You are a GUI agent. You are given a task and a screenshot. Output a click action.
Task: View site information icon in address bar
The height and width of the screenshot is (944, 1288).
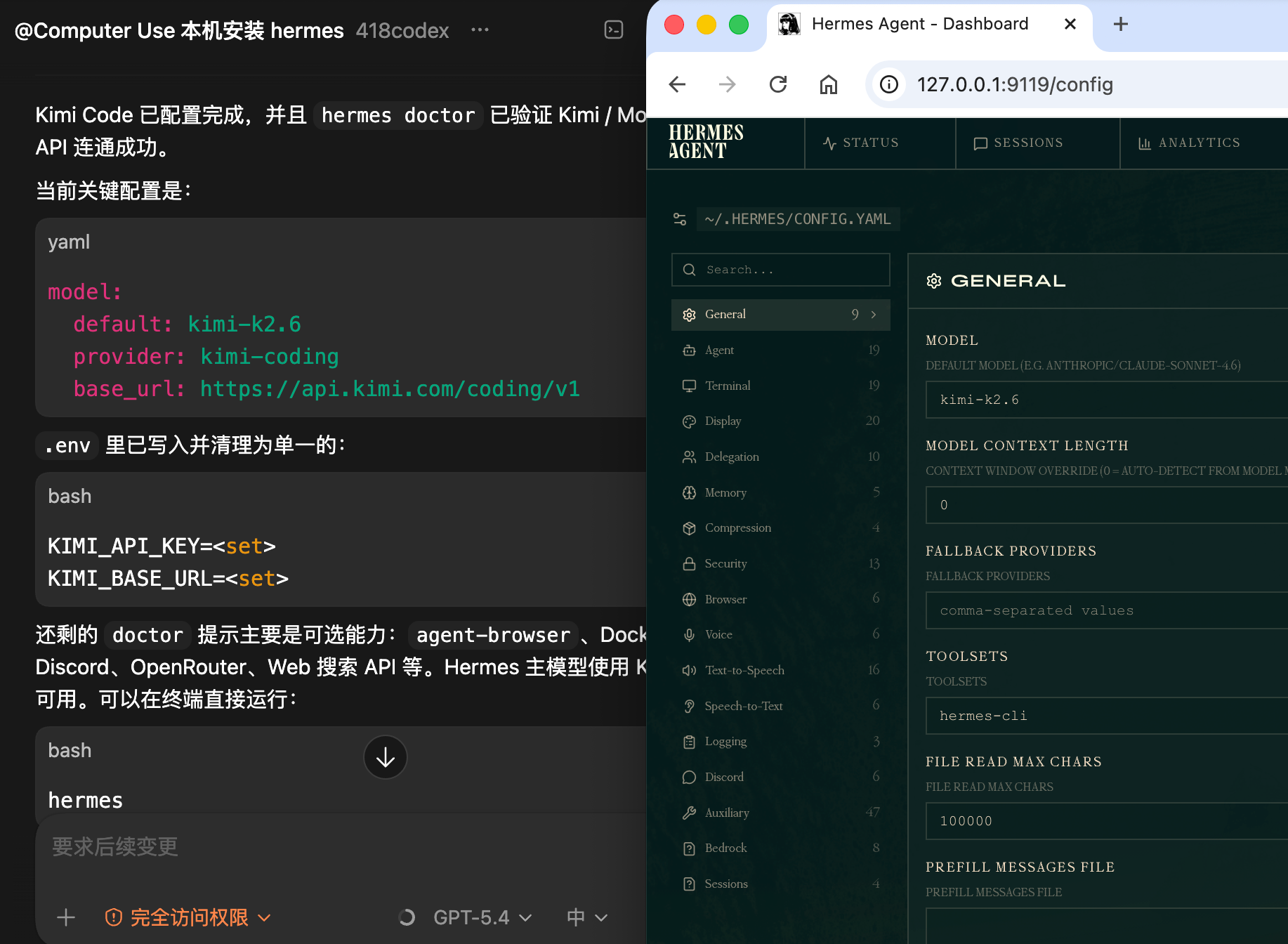coord(889,84)
